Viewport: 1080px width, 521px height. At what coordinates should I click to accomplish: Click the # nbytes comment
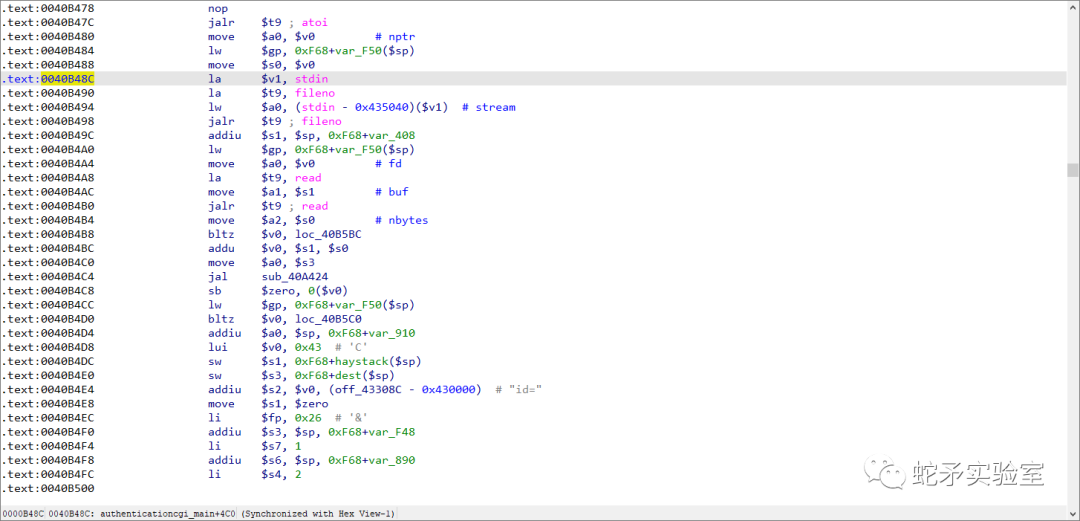tap(402, 221)
